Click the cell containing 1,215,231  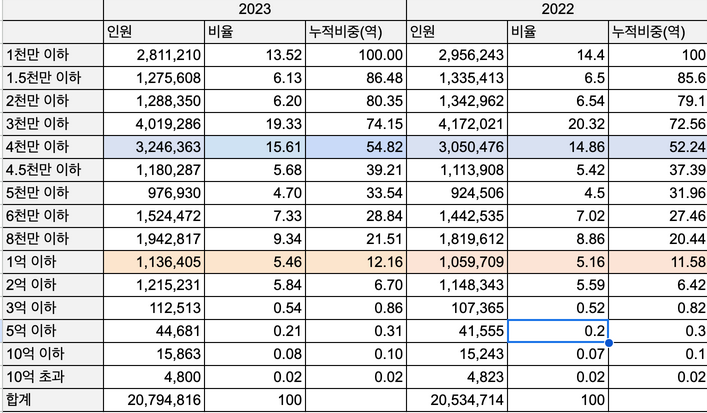tap(154, 285)
